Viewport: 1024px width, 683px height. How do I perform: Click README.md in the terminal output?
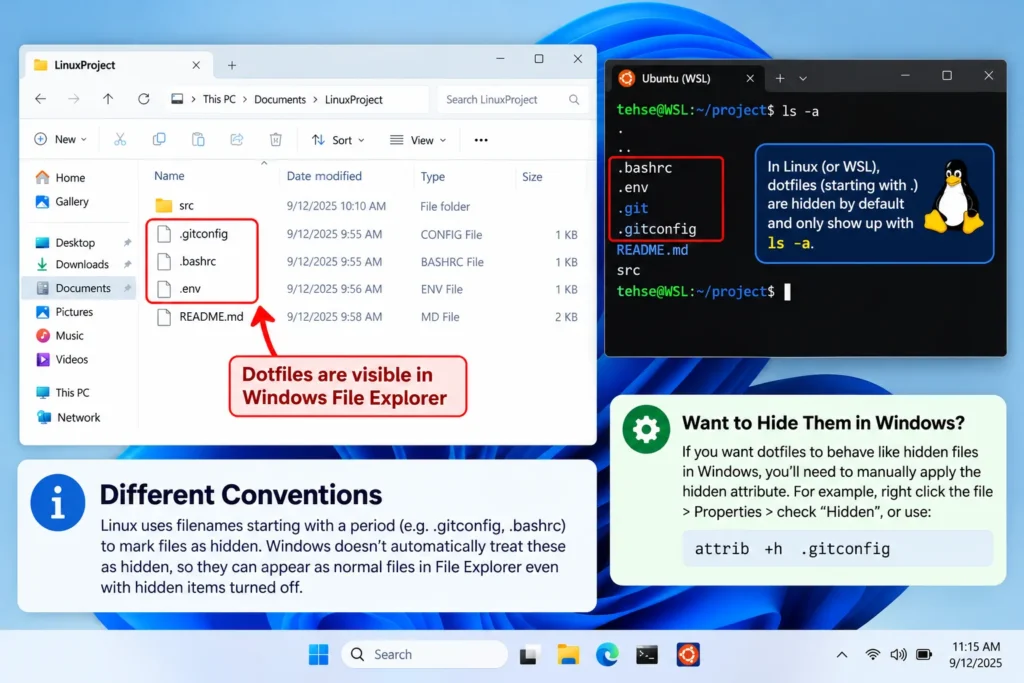click(x=652, y=250)
